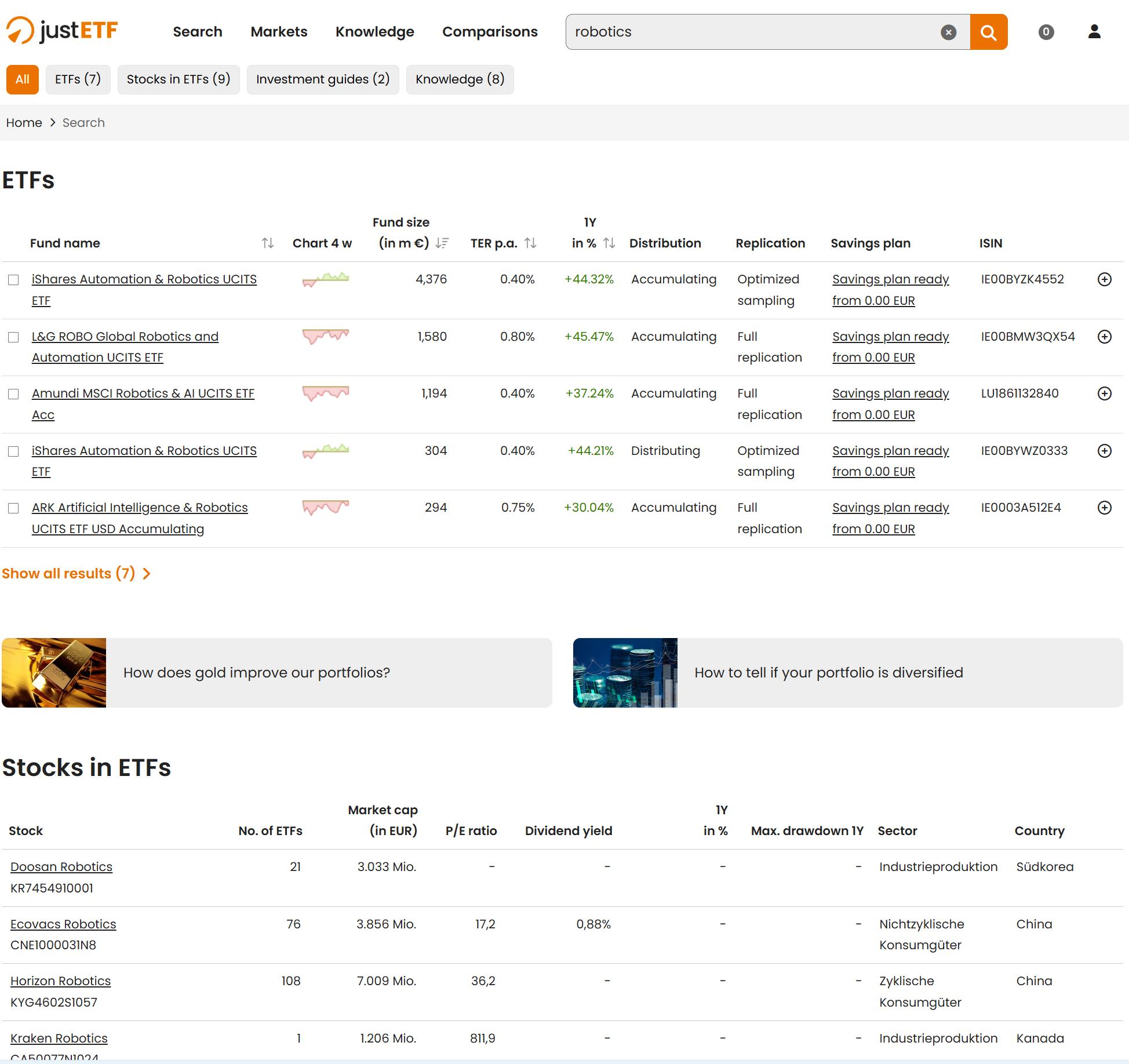This screenshot has height=1064, width=1129.
Task: Tick checkbox for ARK Artificial Intelligence & Robotics
Action: pyautogui.click(x=13, y=508)
